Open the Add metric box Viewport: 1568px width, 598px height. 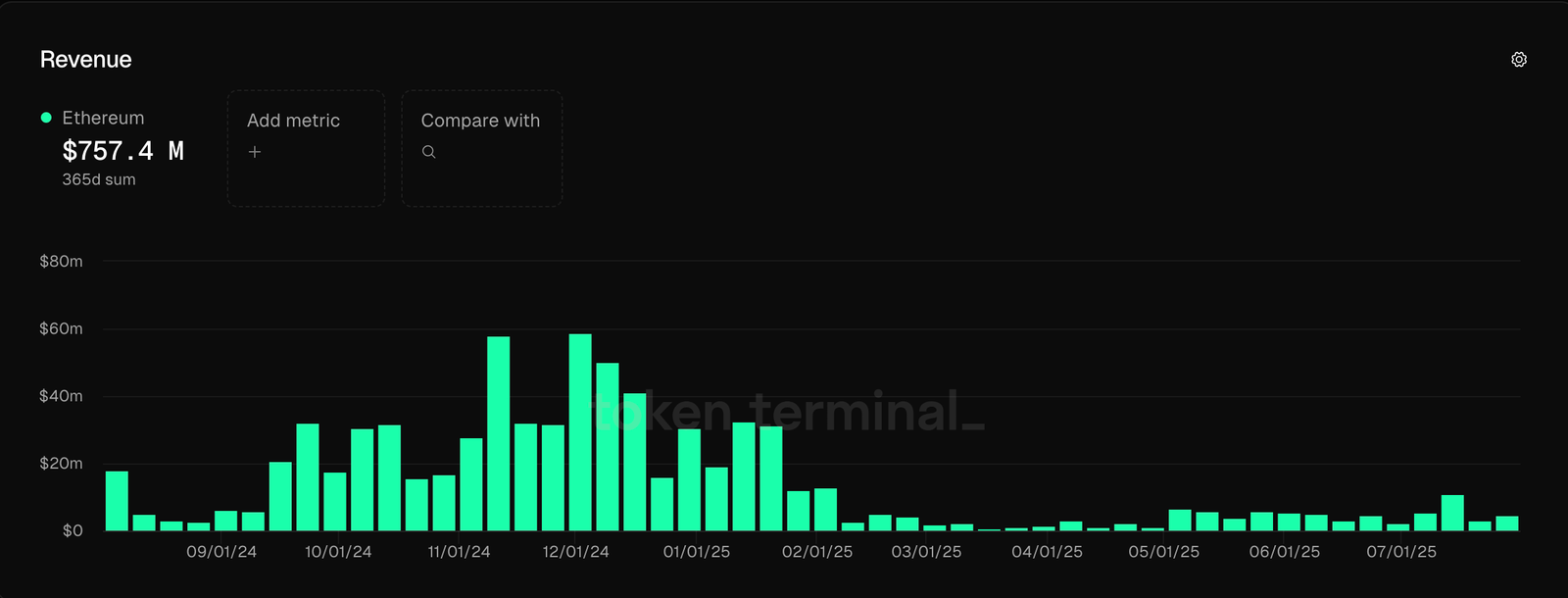(x=306, y=148)
